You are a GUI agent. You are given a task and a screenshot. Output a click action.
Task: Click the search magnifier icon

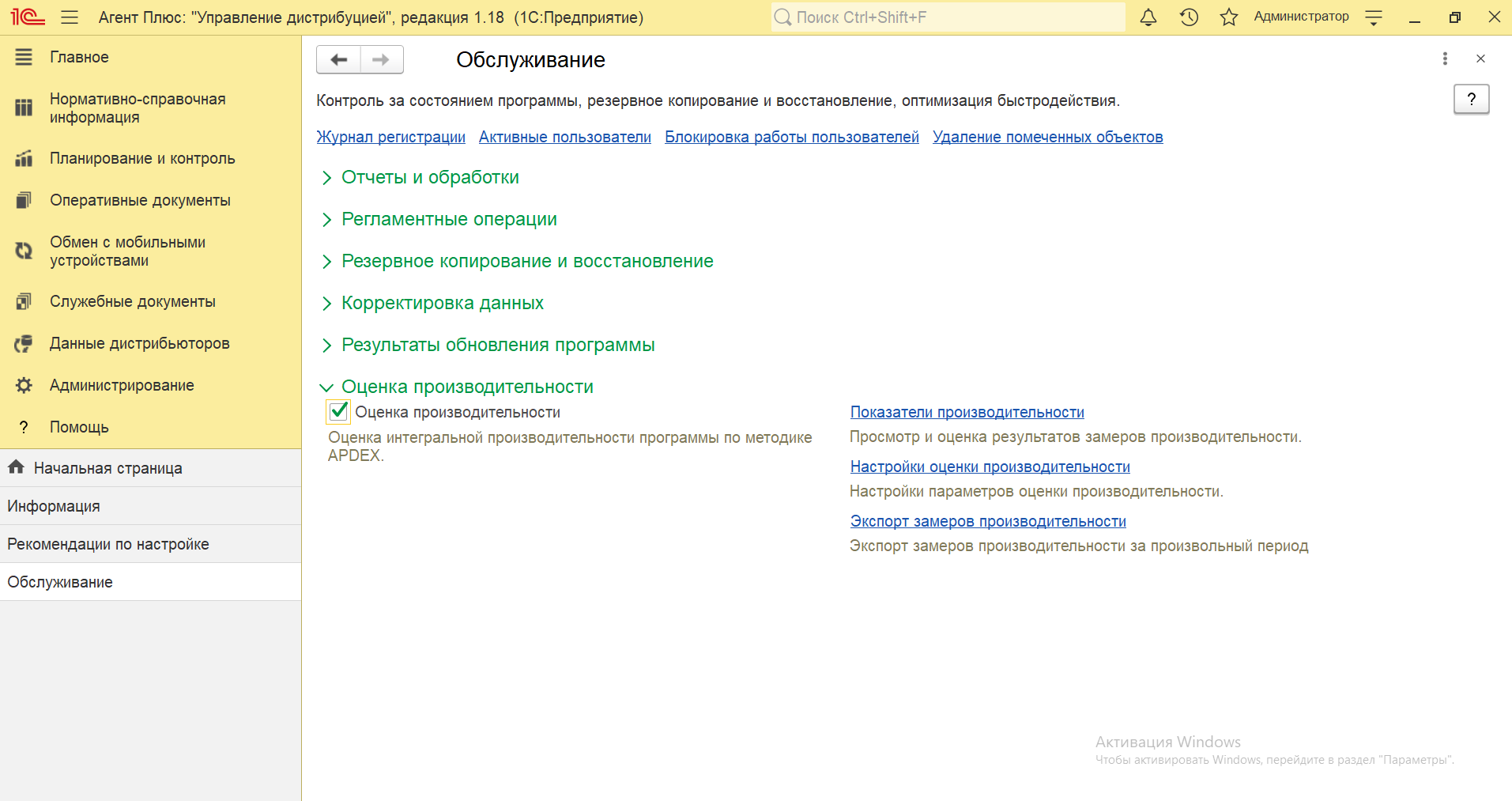pos(782,17)
